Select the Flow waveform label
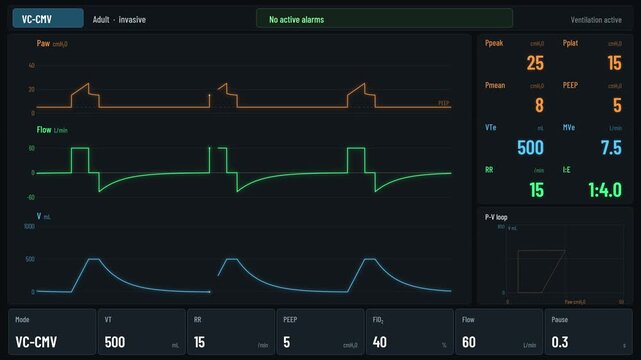 coord(44,130)
